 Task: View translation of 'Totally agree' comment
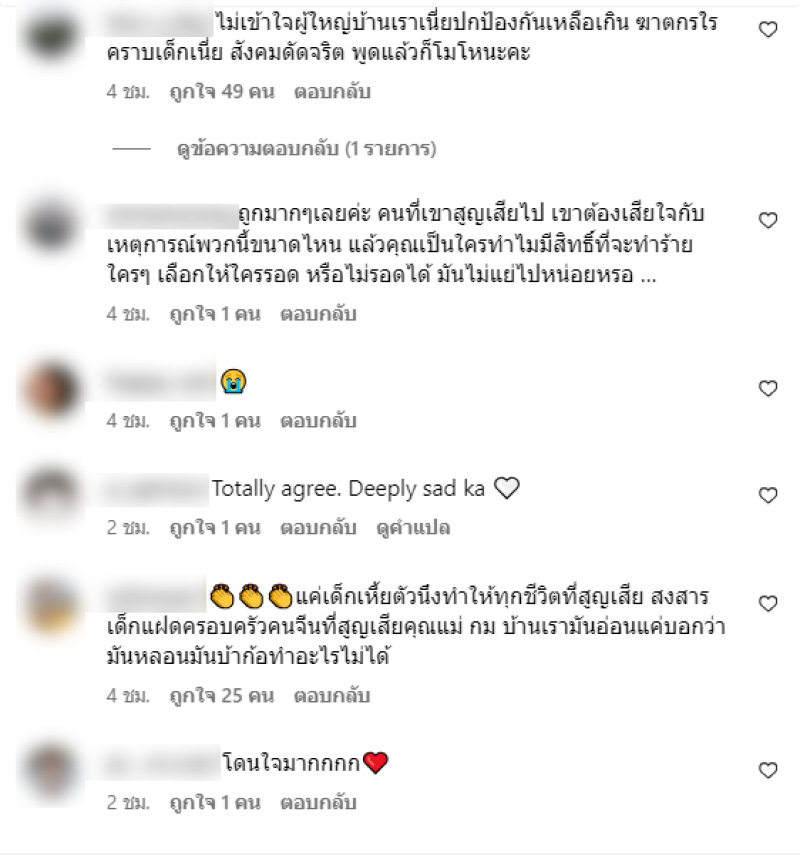tap(413, 528)
